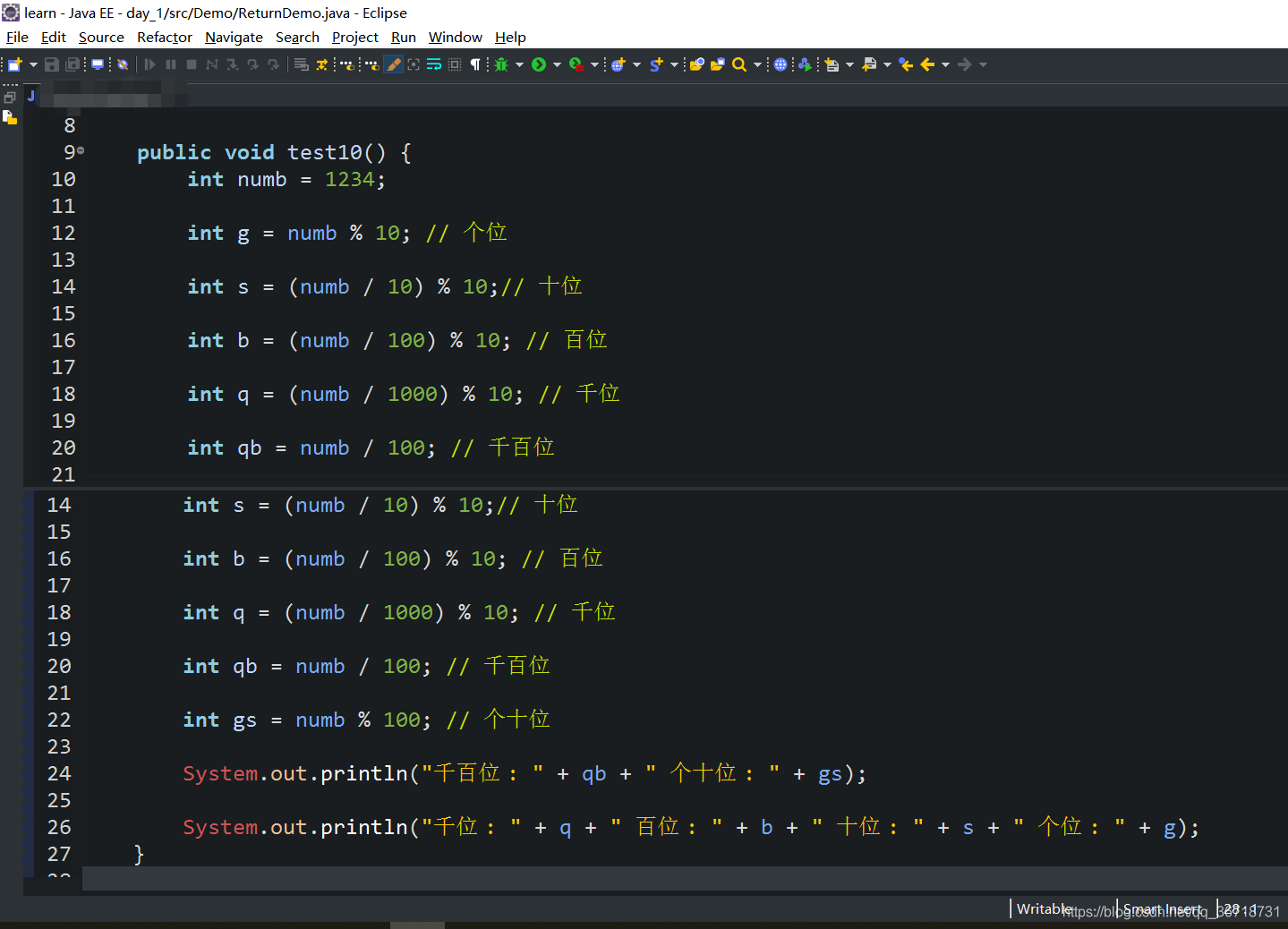1288x929 pixels.
Task: Click the Next Annotation icon
Action: pos(832,64)
